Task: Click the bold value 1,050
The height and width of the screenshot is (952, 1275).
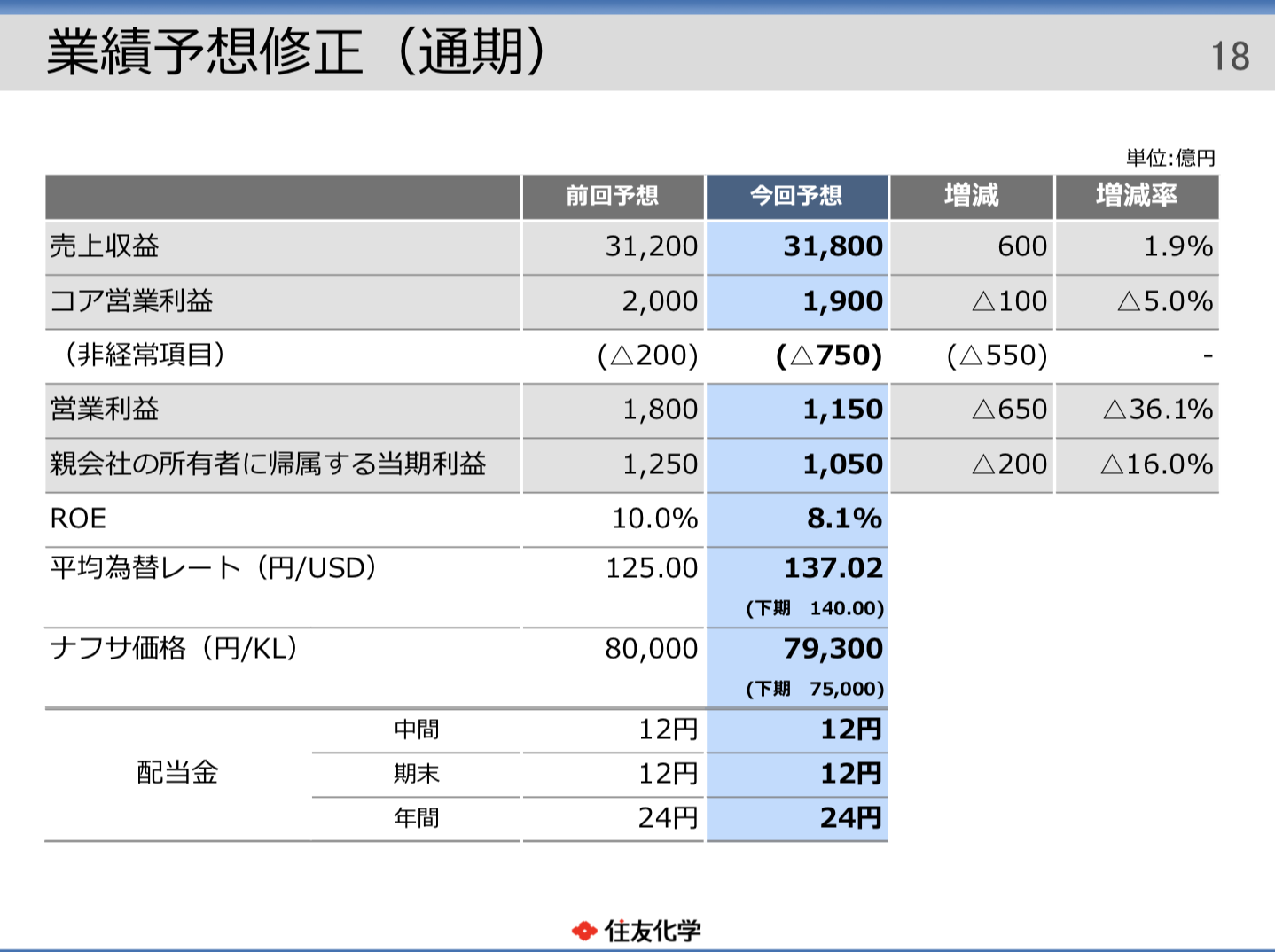Action: click(x=843, y=464)
